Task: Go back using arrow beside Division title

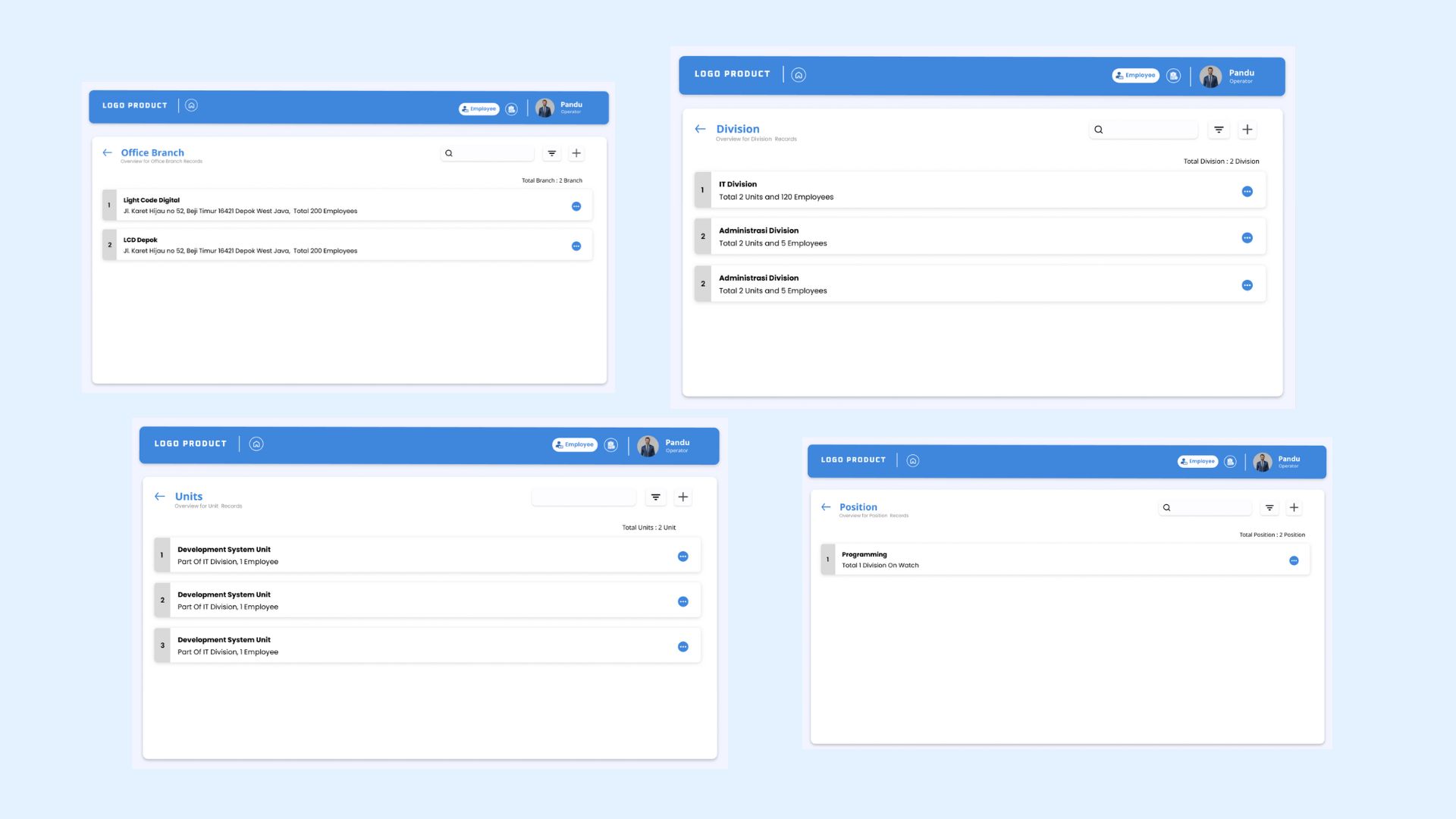Action: coord(700,129)
